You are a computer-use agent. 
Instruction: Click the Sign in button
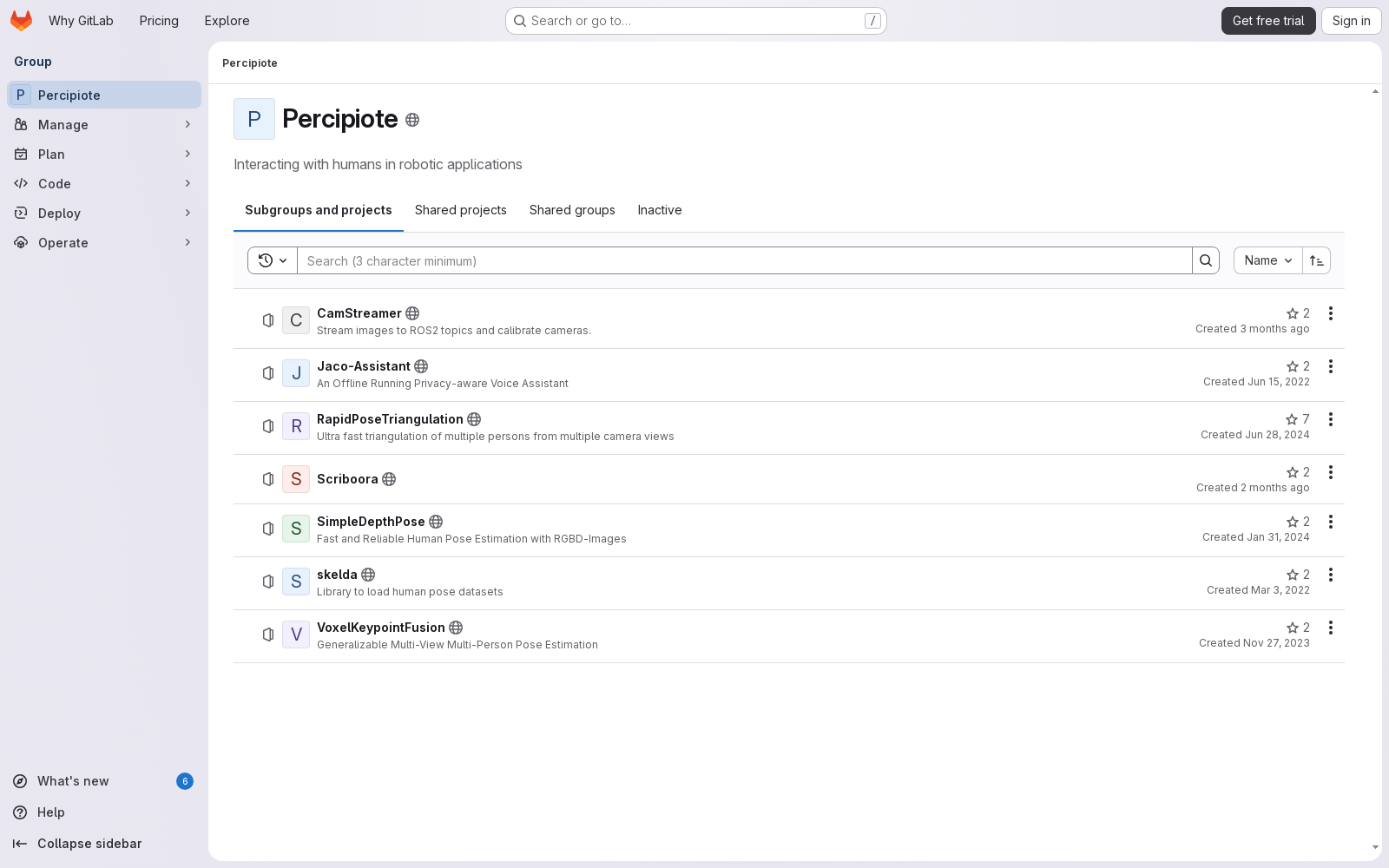point(1351,21)
